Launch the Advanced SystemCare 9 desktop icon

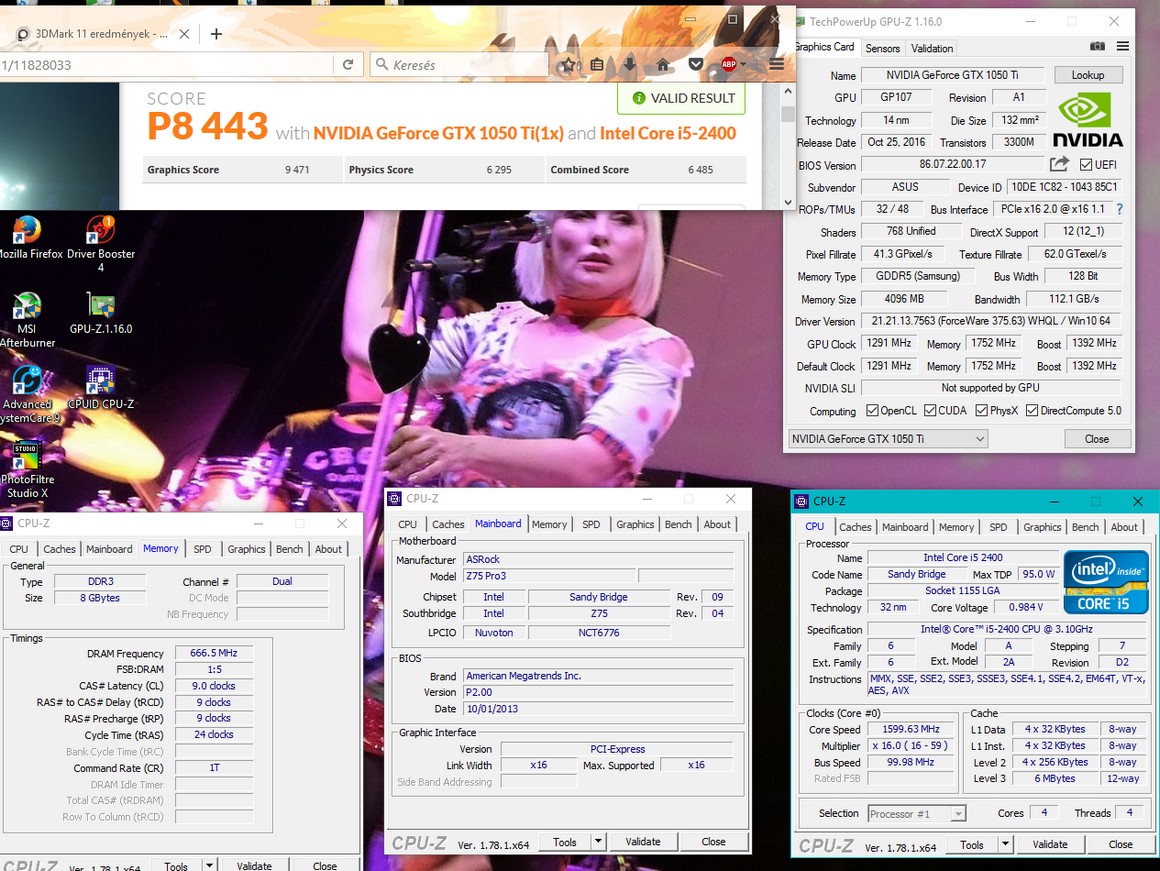[27, 395]
